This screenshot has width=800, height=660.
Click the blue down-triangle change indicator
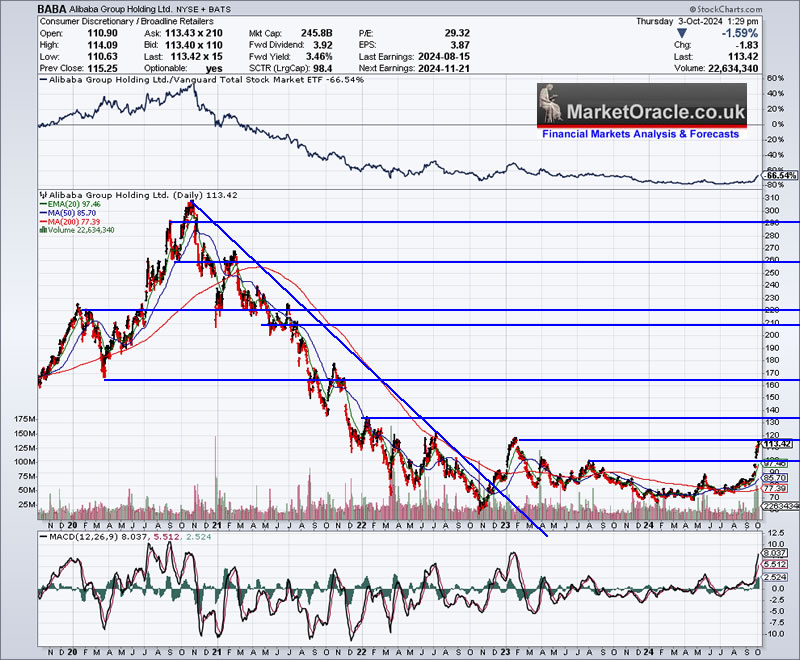point(682,33)
